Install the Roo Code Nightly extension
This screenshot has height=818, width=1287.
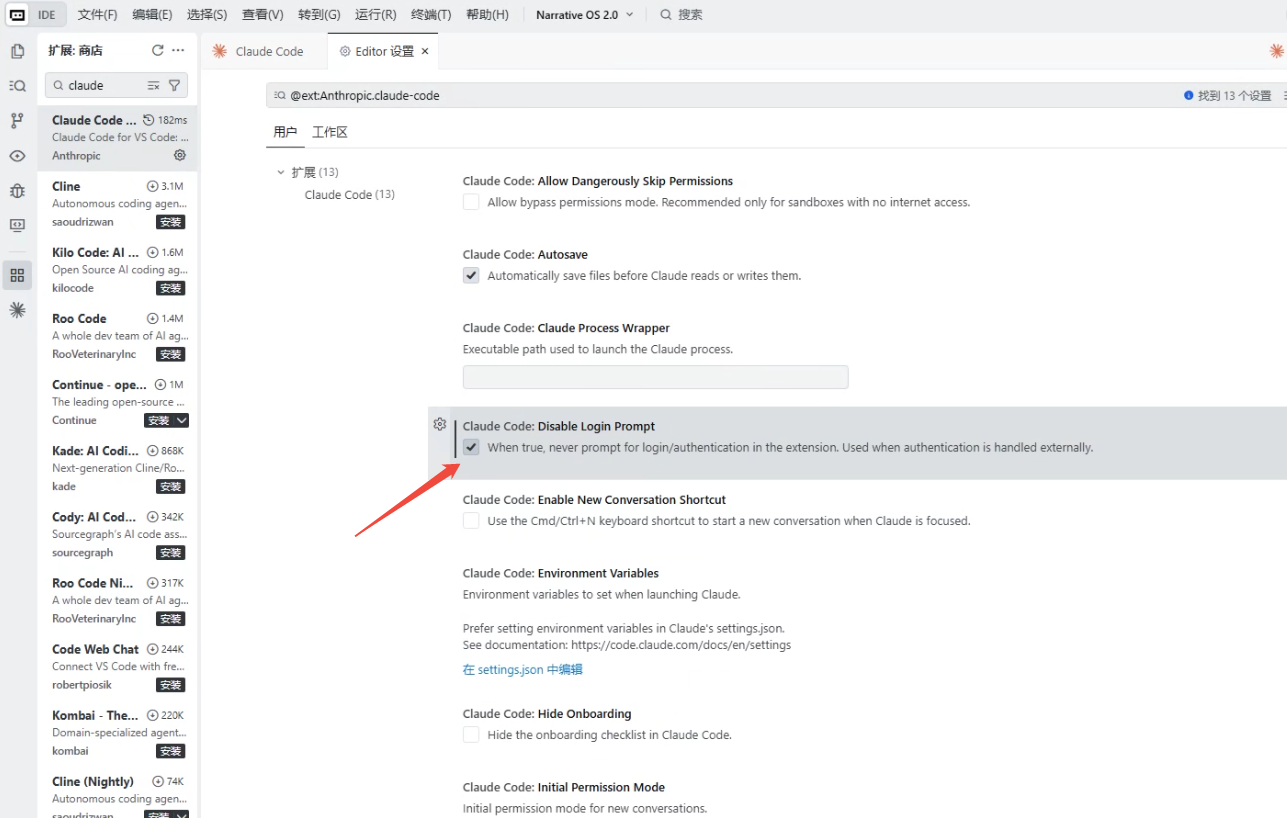tap(171, 619)
